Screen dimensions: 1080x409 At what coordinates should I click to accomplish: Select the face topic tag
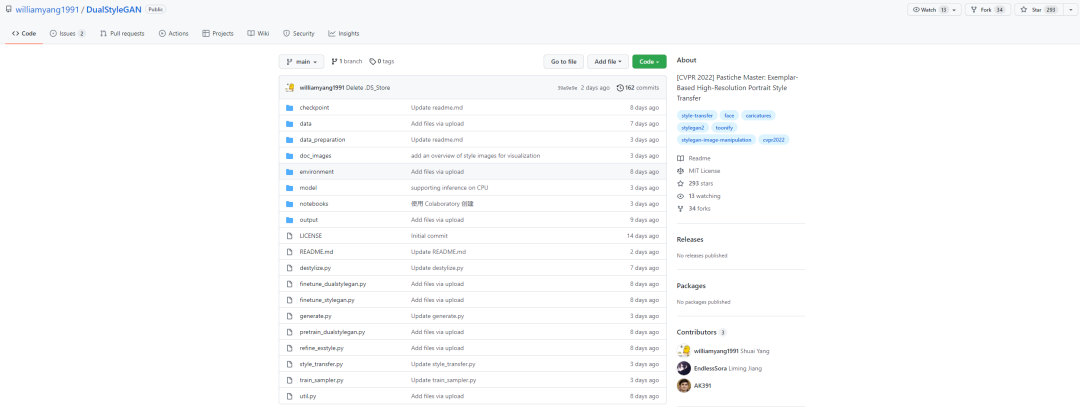(729, 115)
